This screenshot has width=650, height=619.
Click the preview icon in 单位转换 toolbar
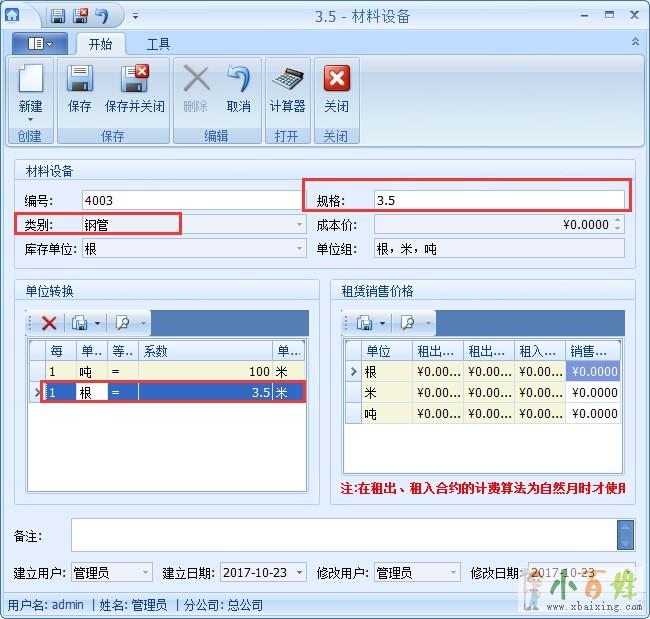coord(122,323)
